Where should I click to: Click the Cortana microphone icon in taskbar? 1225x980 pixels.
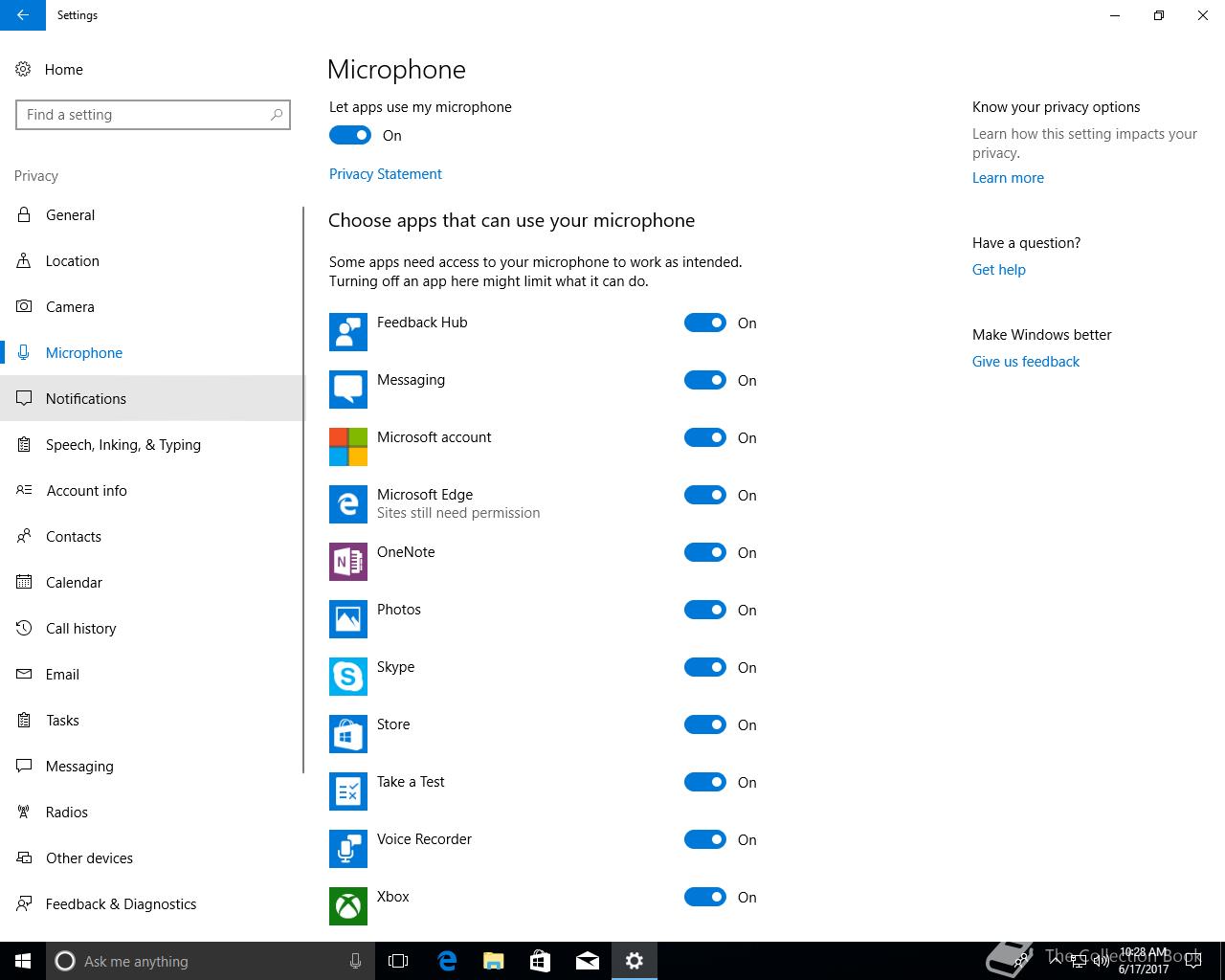(x=355, y=961)
